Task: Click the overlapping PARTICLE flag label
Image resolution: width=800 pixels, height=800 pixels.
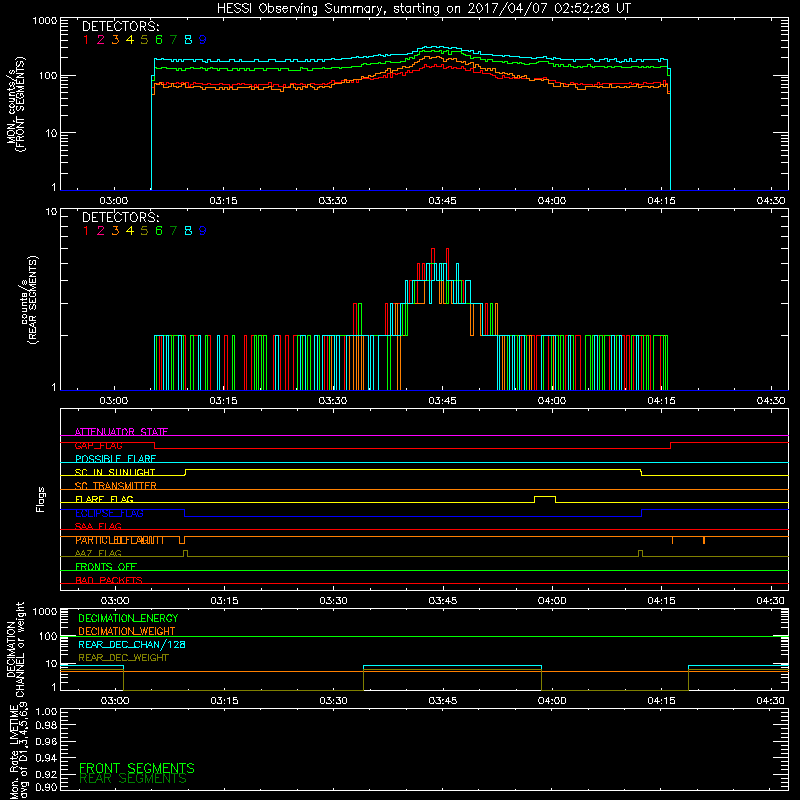Action: point(120,540)
